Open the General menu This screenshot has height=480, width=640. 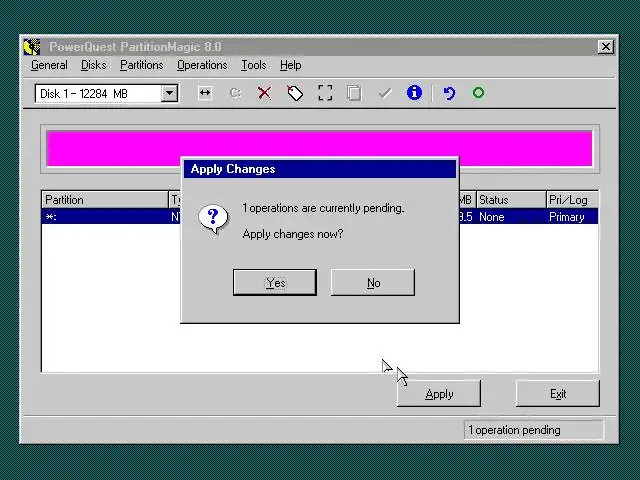pos(49,65)
